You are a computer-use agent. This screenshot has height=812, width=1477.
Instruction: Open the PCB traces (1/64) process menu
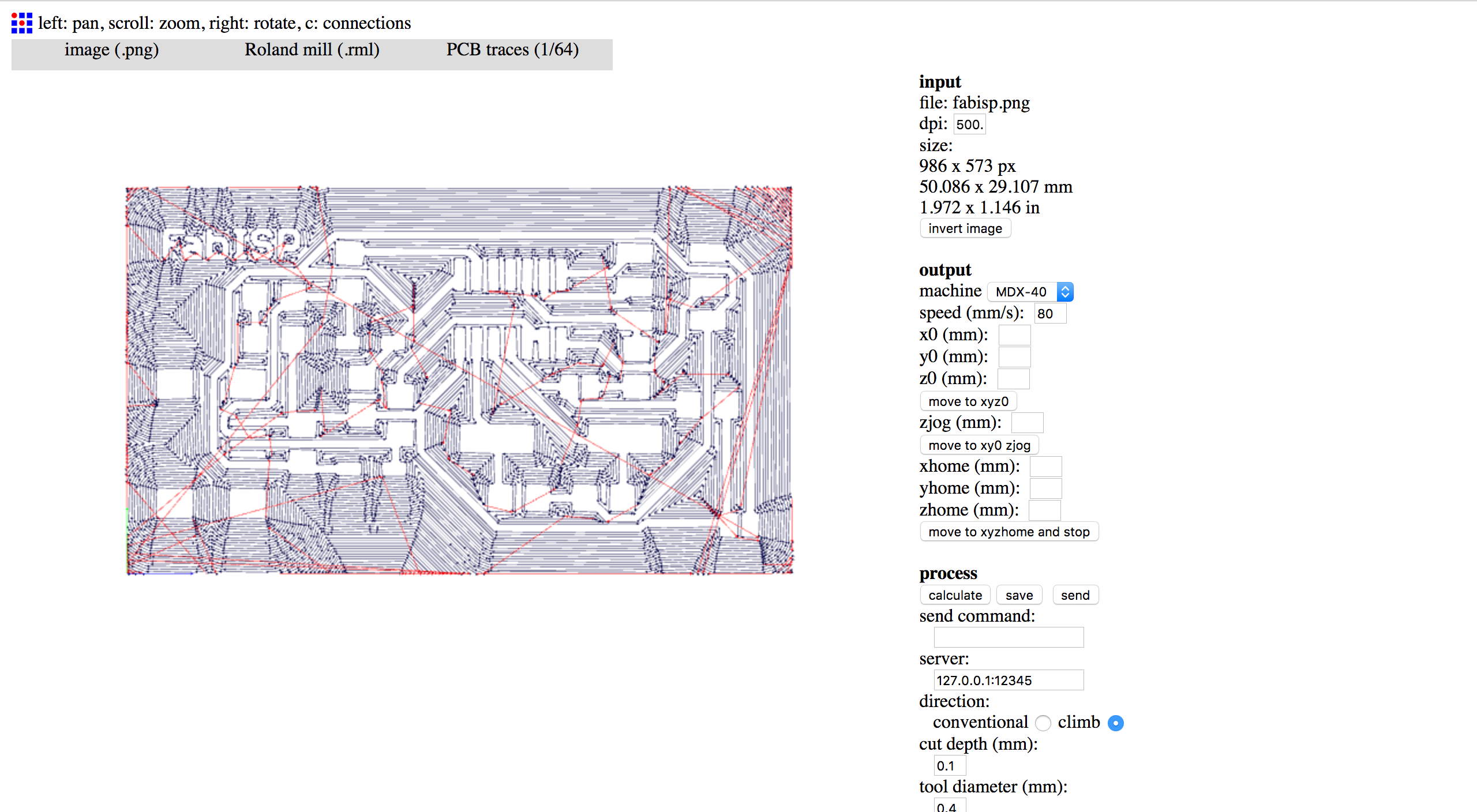(512, 50)
